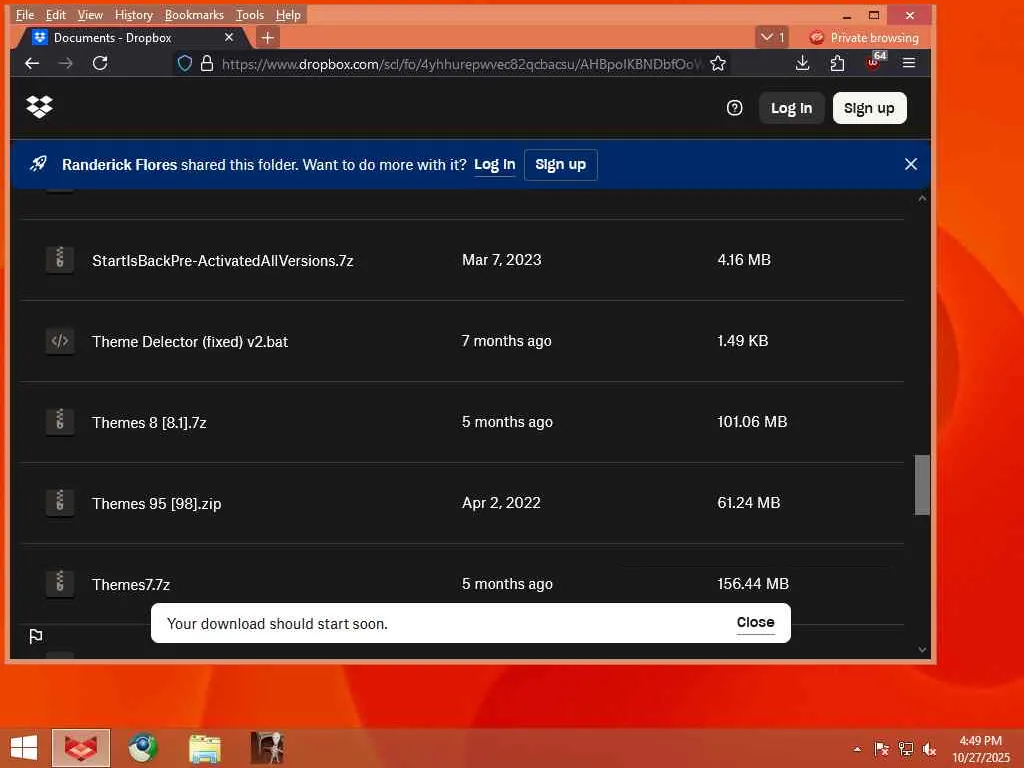Click the banner Sign up button
This screenshot has height=768, width=1024.
point(560,165)
